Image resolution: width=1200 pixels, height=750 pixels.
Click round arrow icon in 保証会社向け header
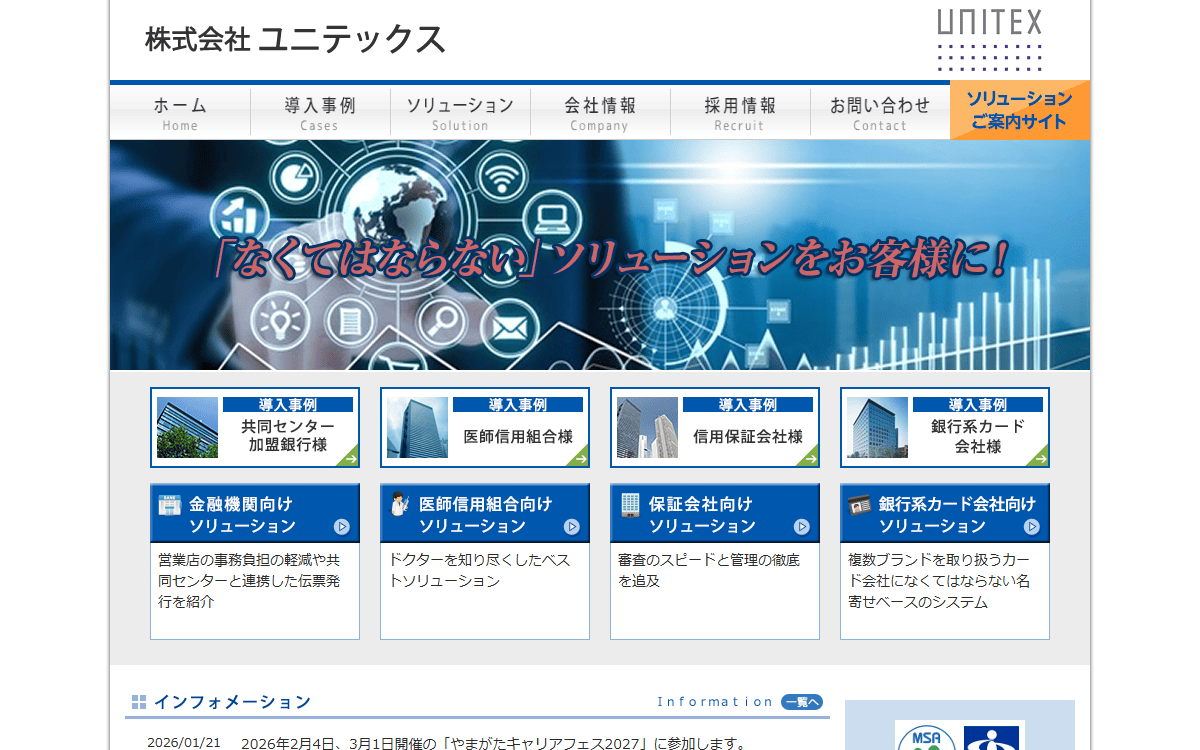pos(802,527)
